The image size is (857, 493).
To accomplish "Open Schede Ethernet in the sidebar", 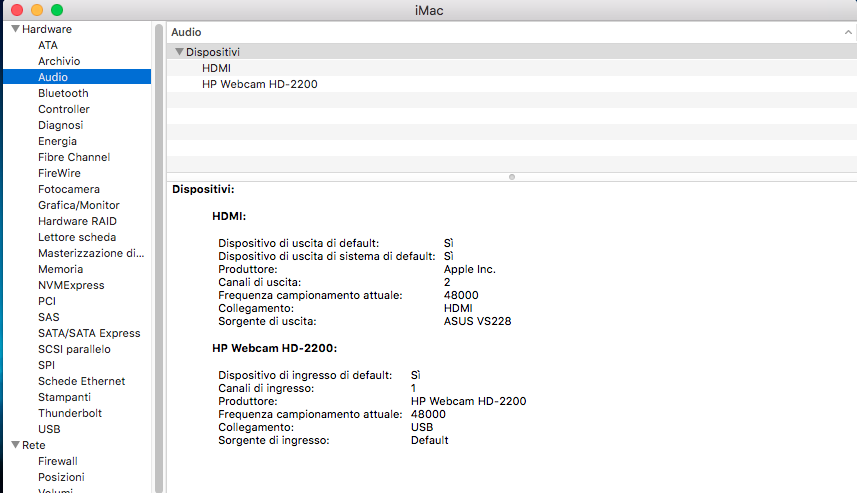I will coord(81,381).
